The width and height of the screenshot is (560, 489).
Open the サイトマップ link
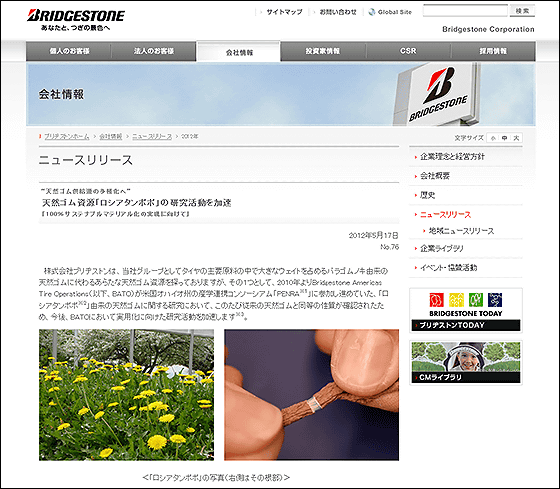pos(284,12)
